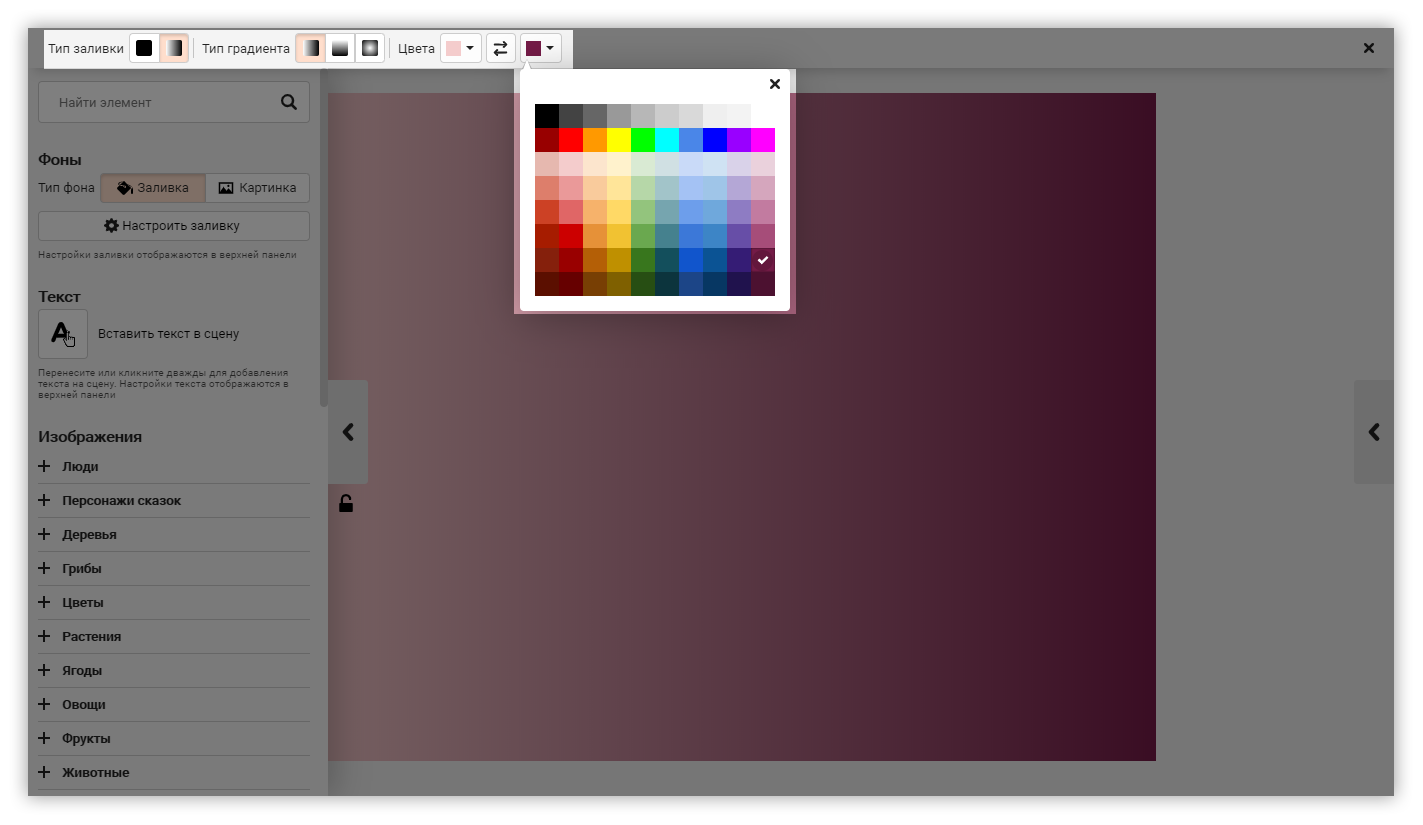Collapse left panel with arrow handle
The width and height of the screenshot is (1423, 825).
point(348,432)
